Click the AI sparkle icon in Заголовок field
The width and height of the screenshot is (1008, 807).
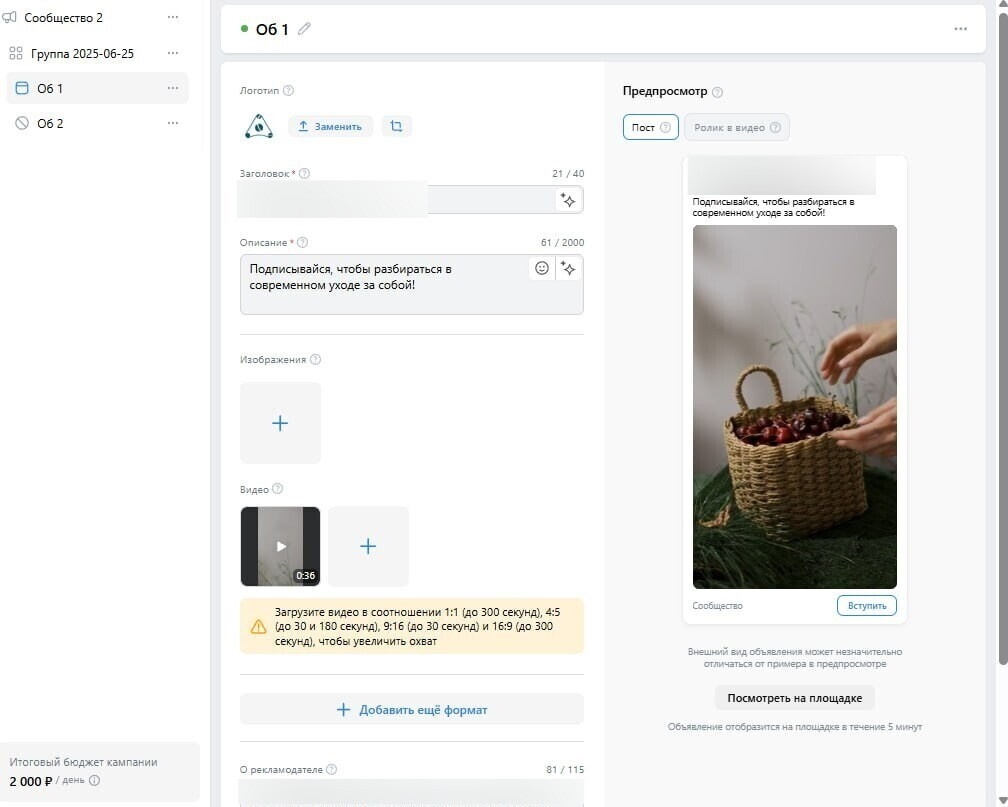[x=568, y=200]
